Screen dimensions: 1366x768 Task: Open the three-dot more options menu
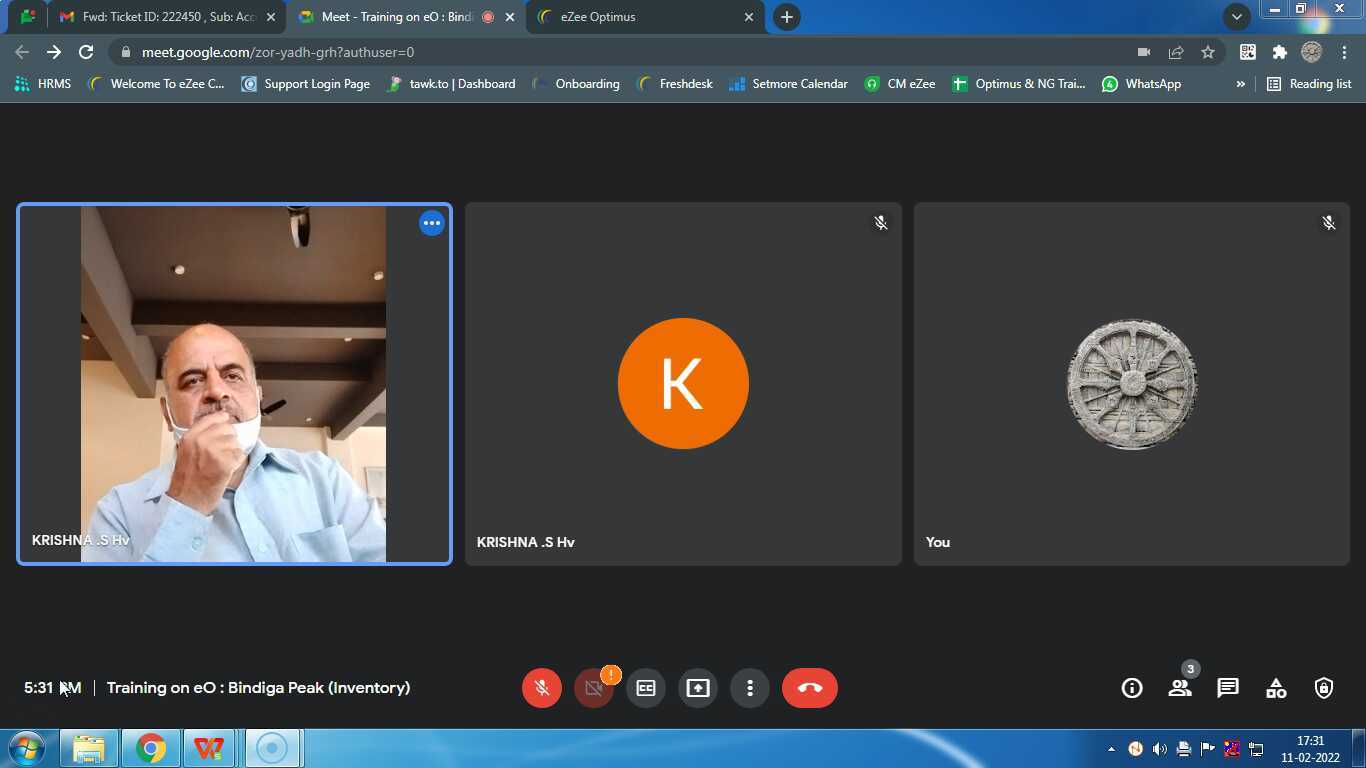pyautogui.click(x=750, y=688)
